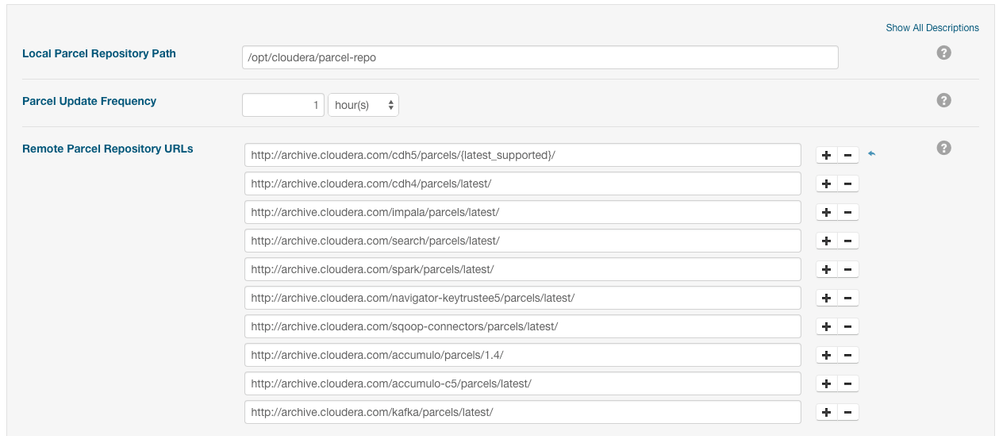Click the Parcel Update Frequency label
Image resolution: width=999 pixels, height=436 pixels.
[x=89, y=101]
